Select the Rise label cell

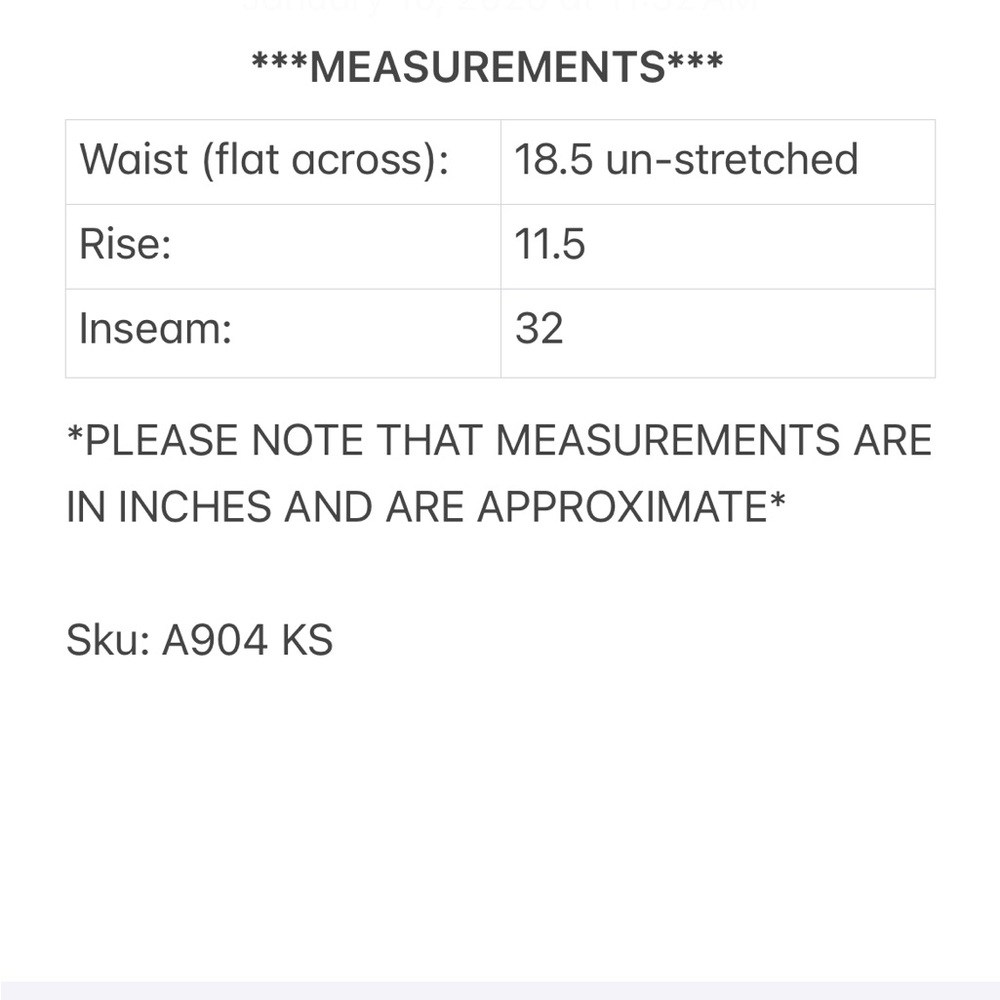point(283,247)
